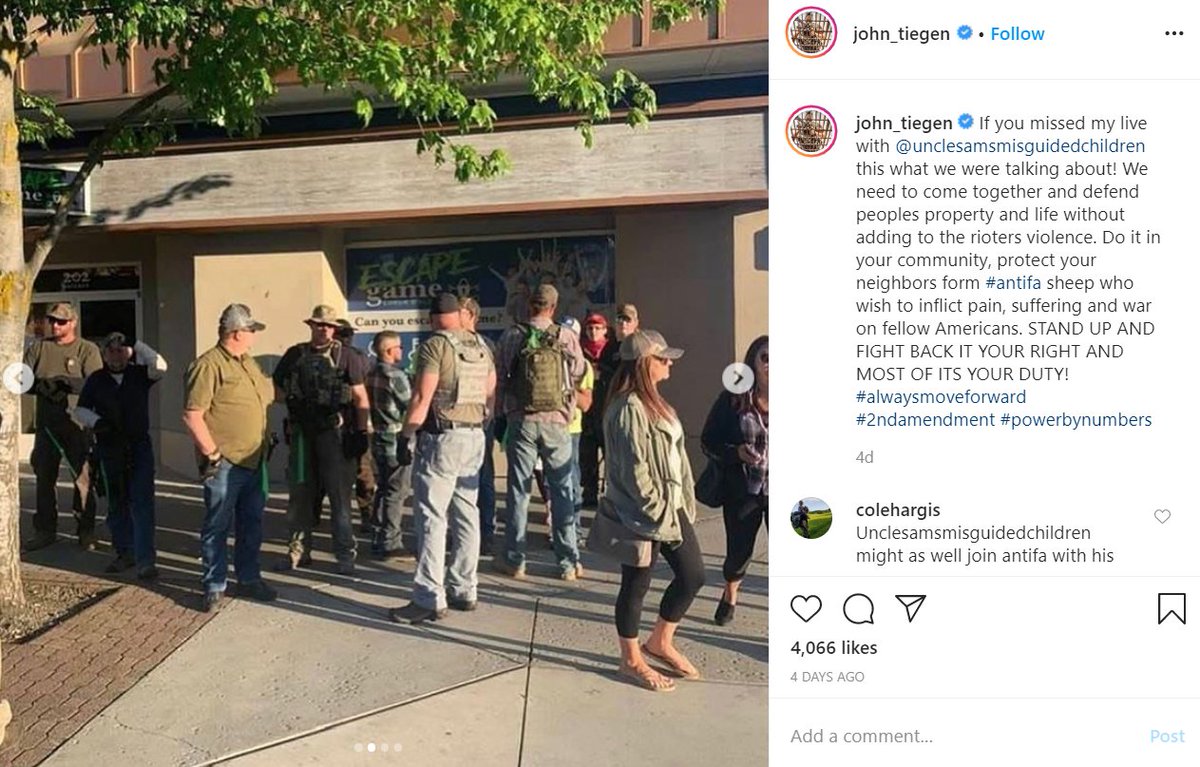
Task: Open the three-dot more options menu
Action: (x=1174, y=33)
